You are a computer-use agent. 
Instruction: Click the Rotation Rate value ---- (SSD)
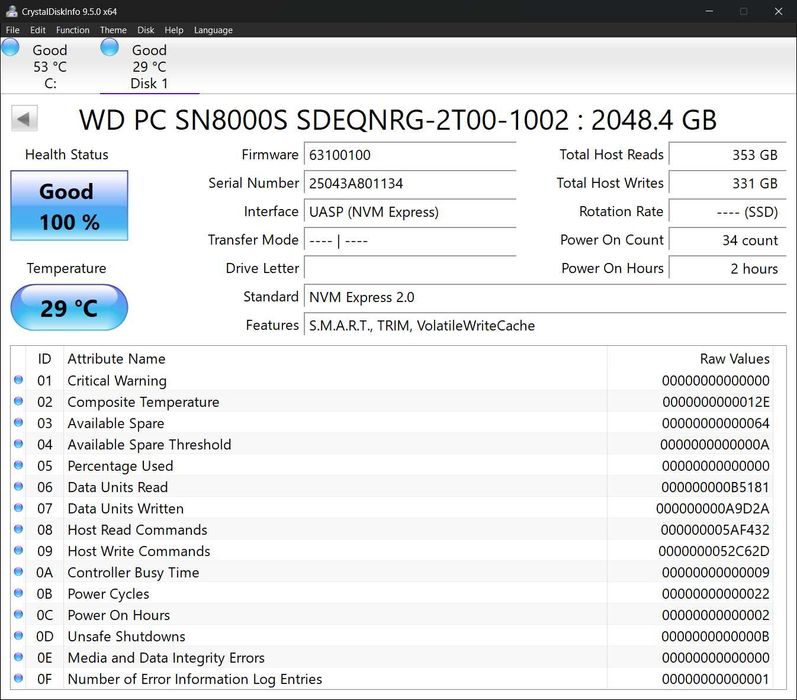pyautogui.click(x=728, y=211)
